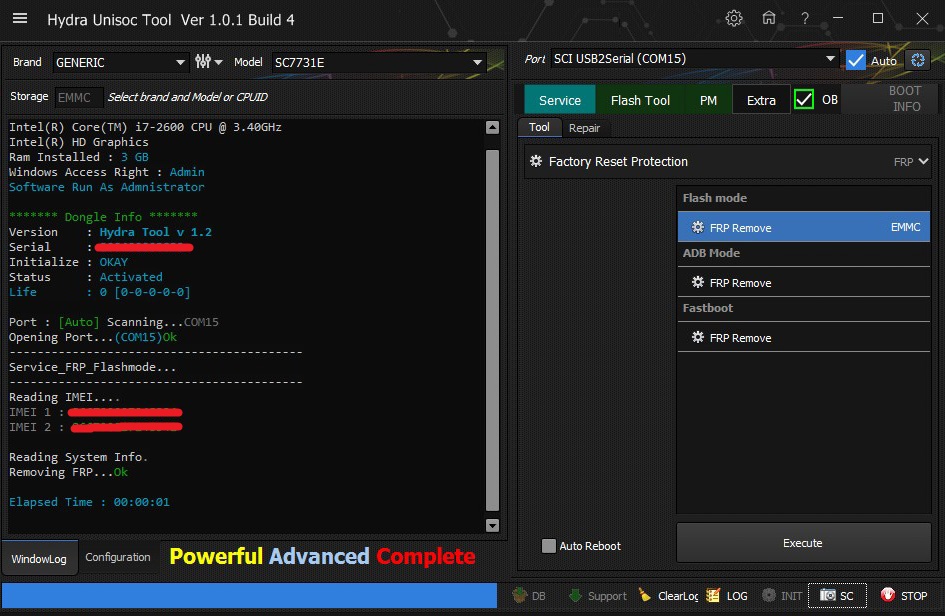The height and width of the screenshot is (616, 945).
Task: Switch to the Service tab
Action: coord(560,100)
